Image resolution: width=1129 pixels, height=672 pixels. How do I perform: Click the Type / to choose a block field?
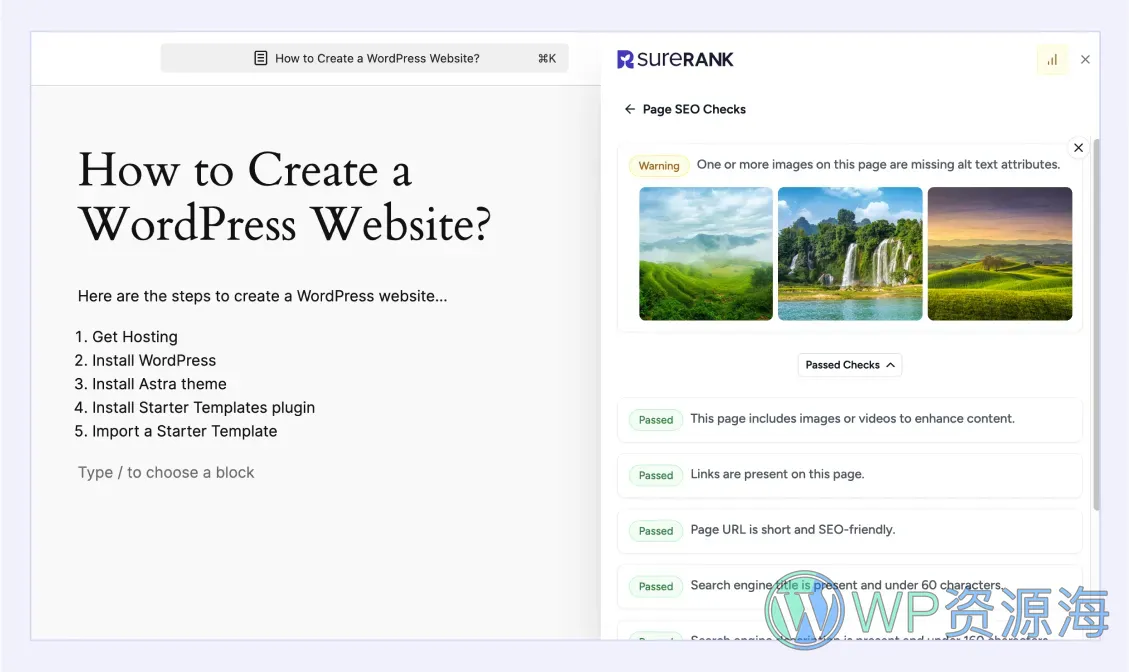pos(166,471)
